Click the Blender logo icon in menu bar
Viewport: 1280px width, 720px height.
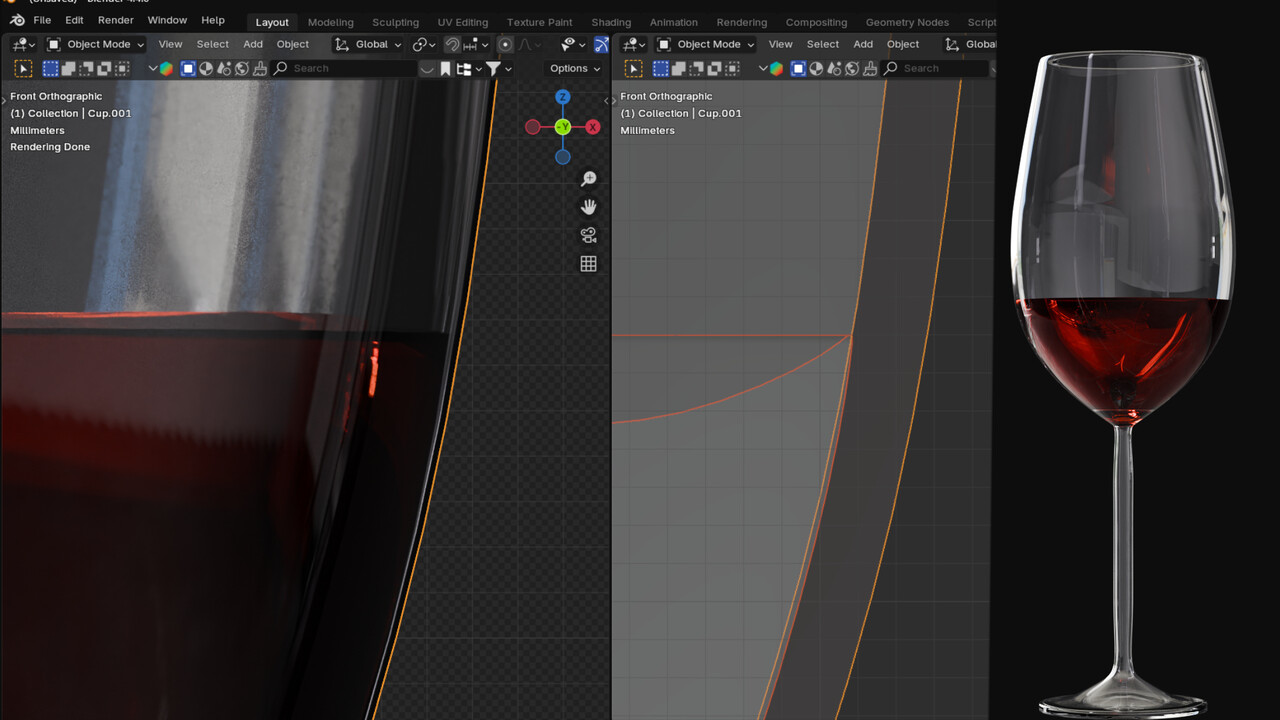click(x=17, y=20)
